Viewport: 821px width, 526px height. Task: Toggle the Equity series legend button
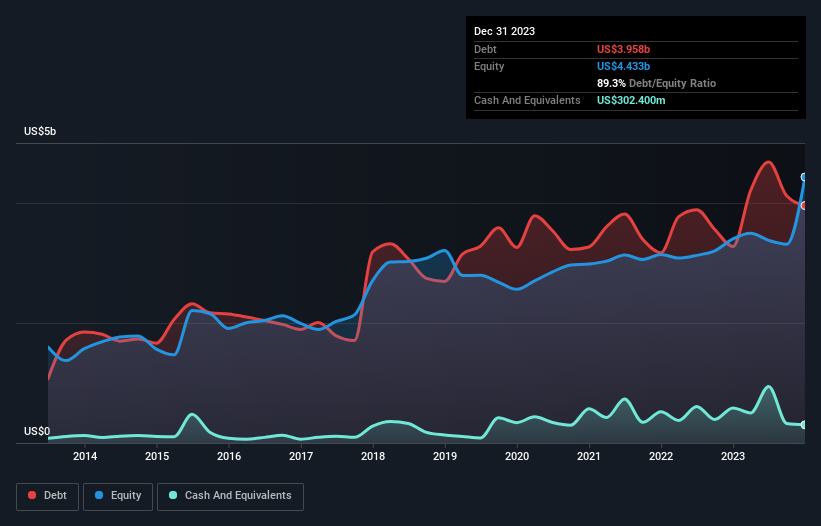[118, 496]
